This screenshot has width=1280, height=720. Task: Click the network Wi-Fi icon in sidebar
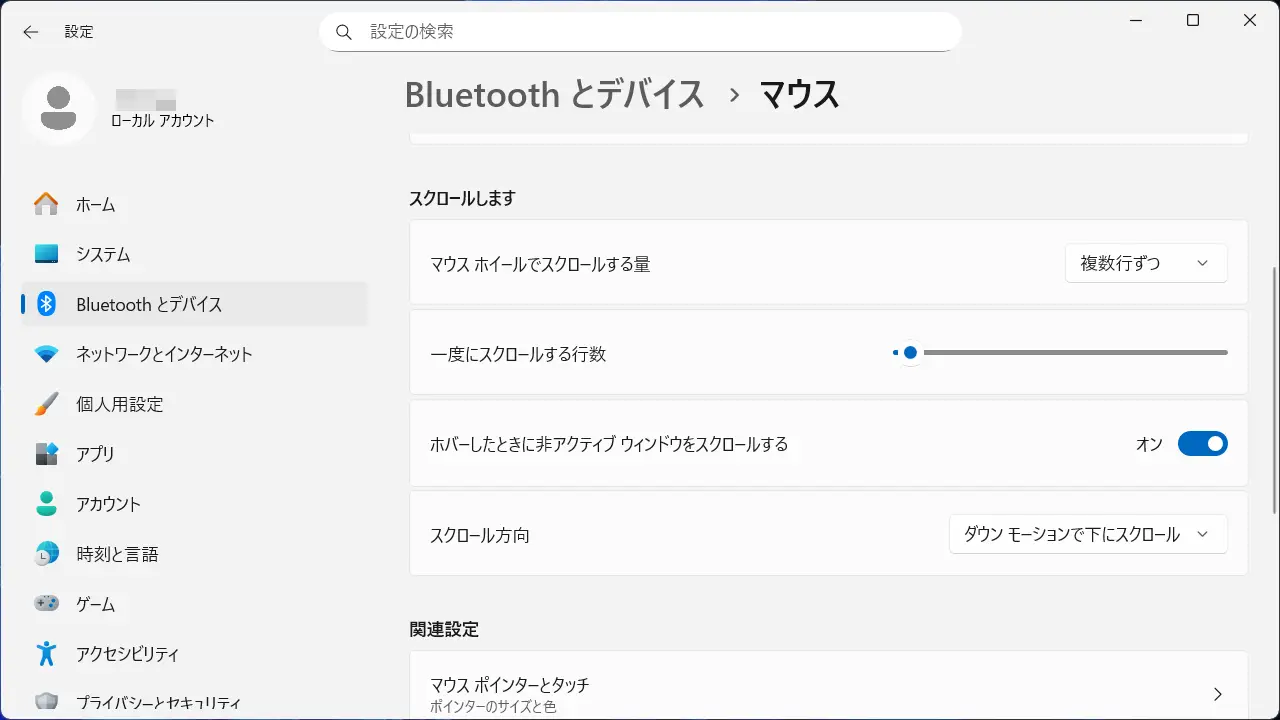(46, 354)
